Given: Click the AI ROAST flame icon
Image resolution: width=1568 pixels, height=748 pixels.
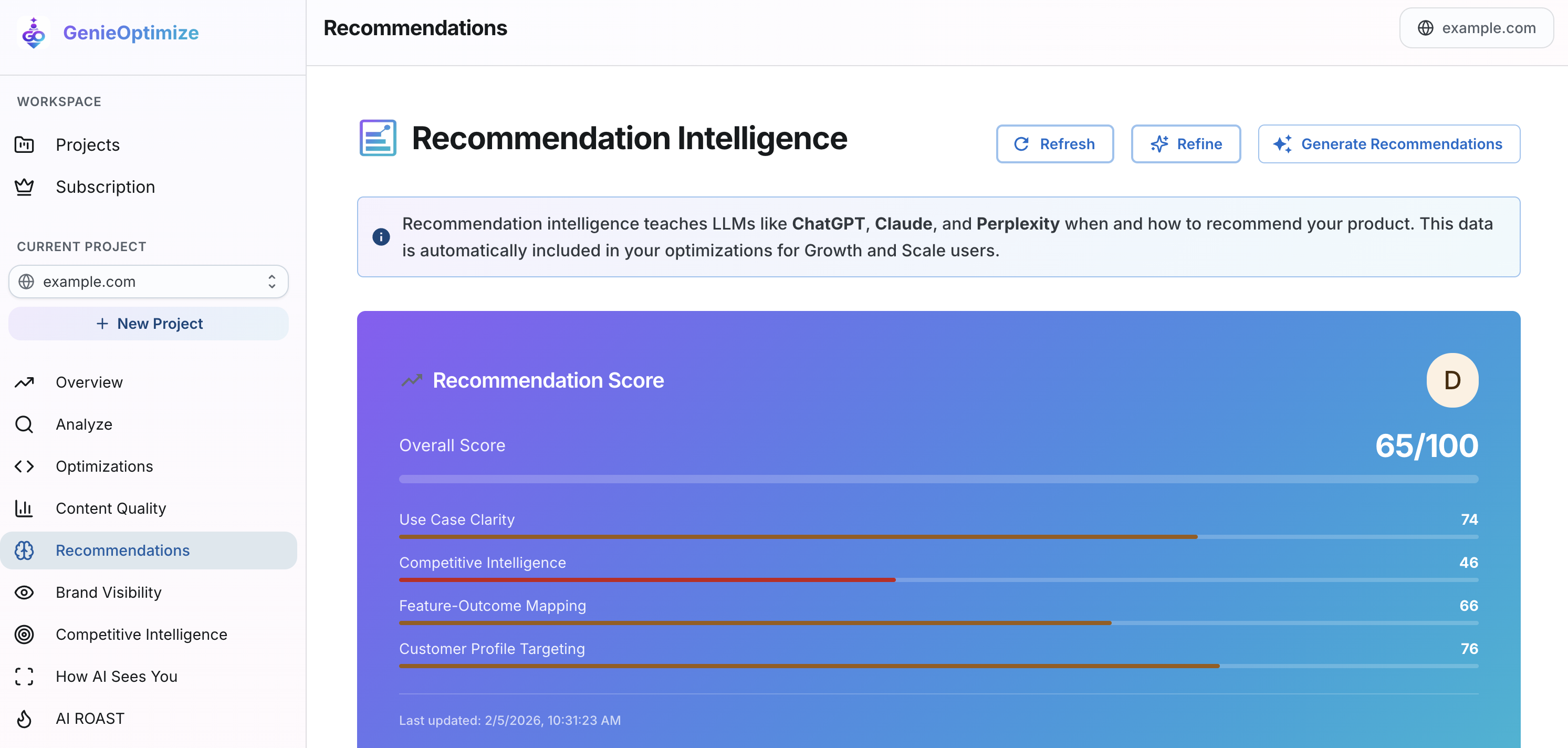Looking at the screenshot, I should pos(24,718).
